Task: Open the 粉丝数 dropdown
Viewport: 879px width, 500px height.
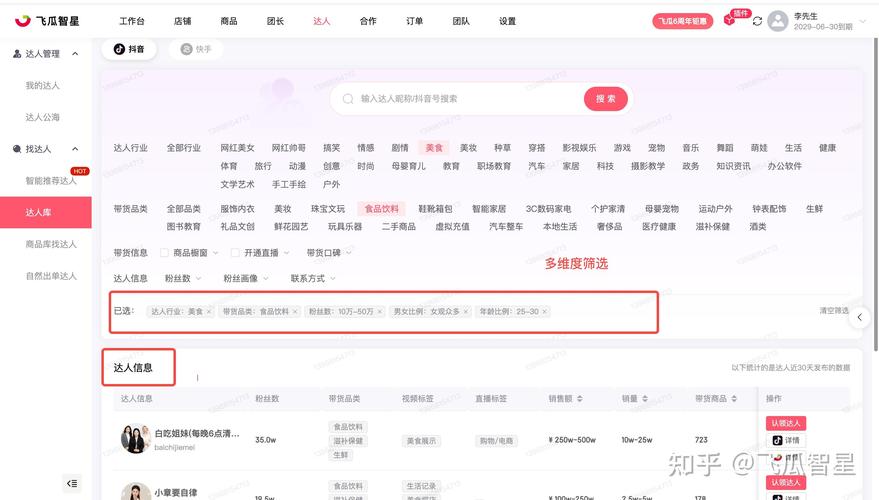Action: [x=183, y=279]
